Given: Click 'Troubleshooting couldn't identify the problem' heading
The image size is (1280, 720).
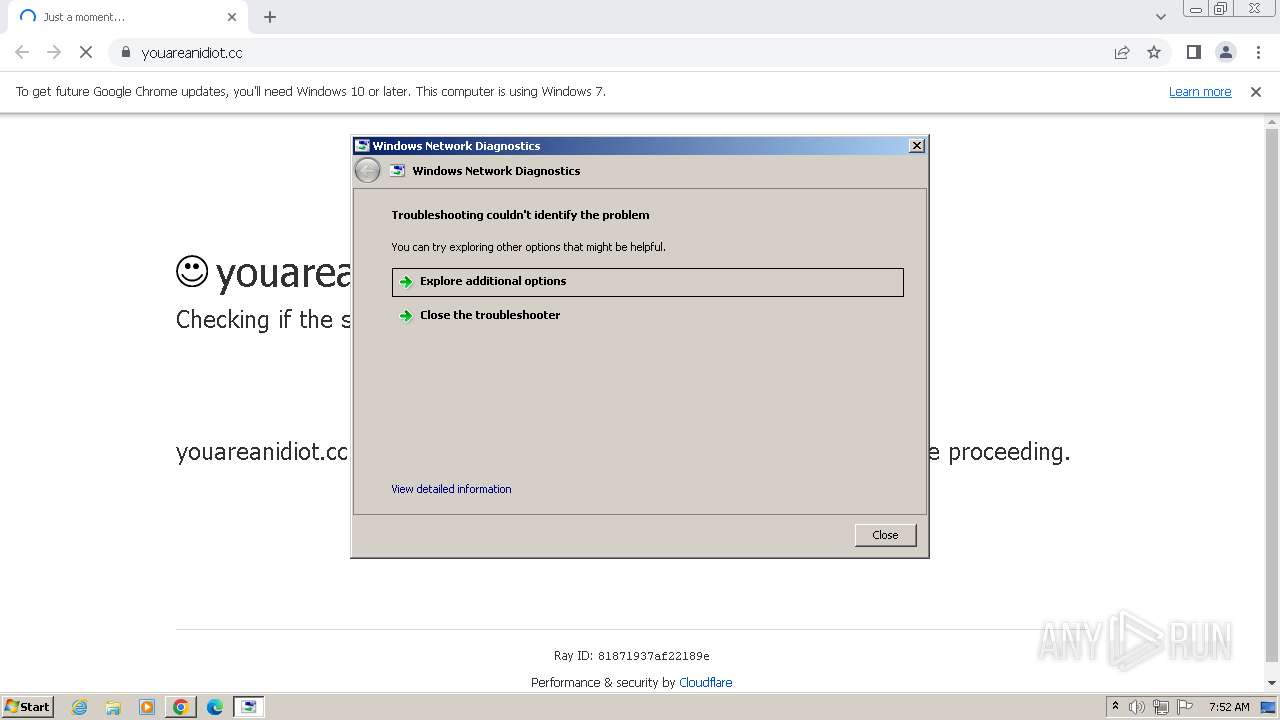Looking at the screenshot, I should pyautogui.click(x=520, y=215).
